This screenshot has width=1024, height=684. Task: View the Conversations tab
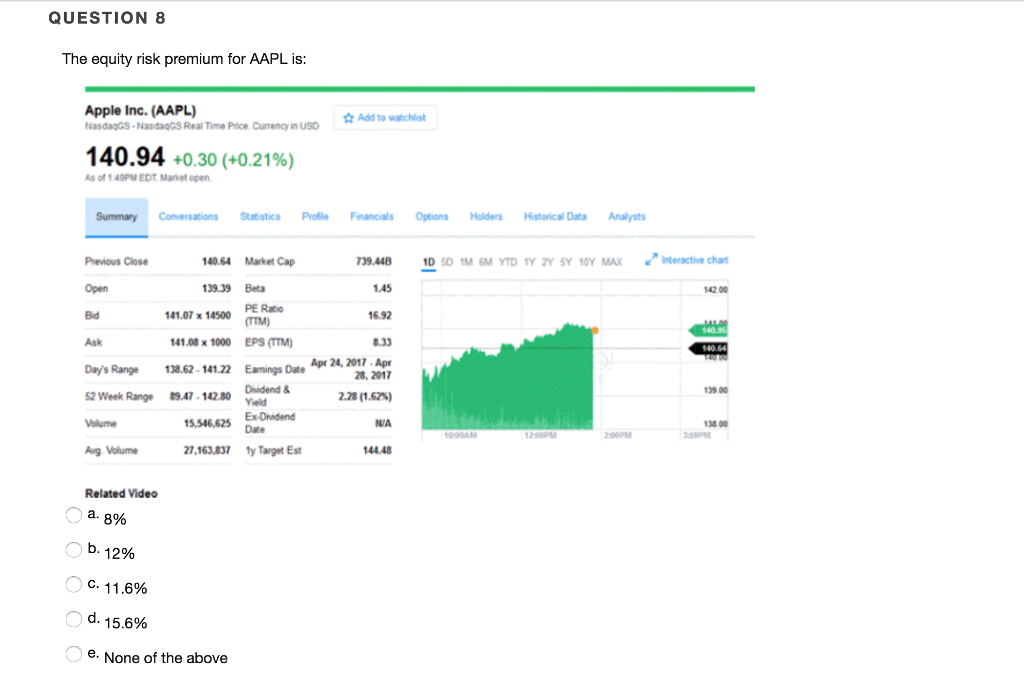(x=190, y=216)
